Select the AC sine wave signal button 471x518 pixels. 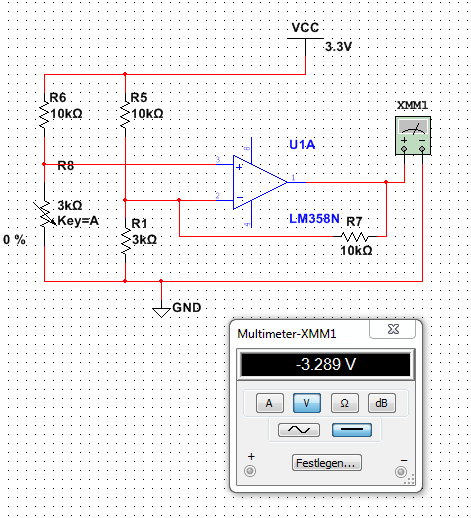[299, 430]
